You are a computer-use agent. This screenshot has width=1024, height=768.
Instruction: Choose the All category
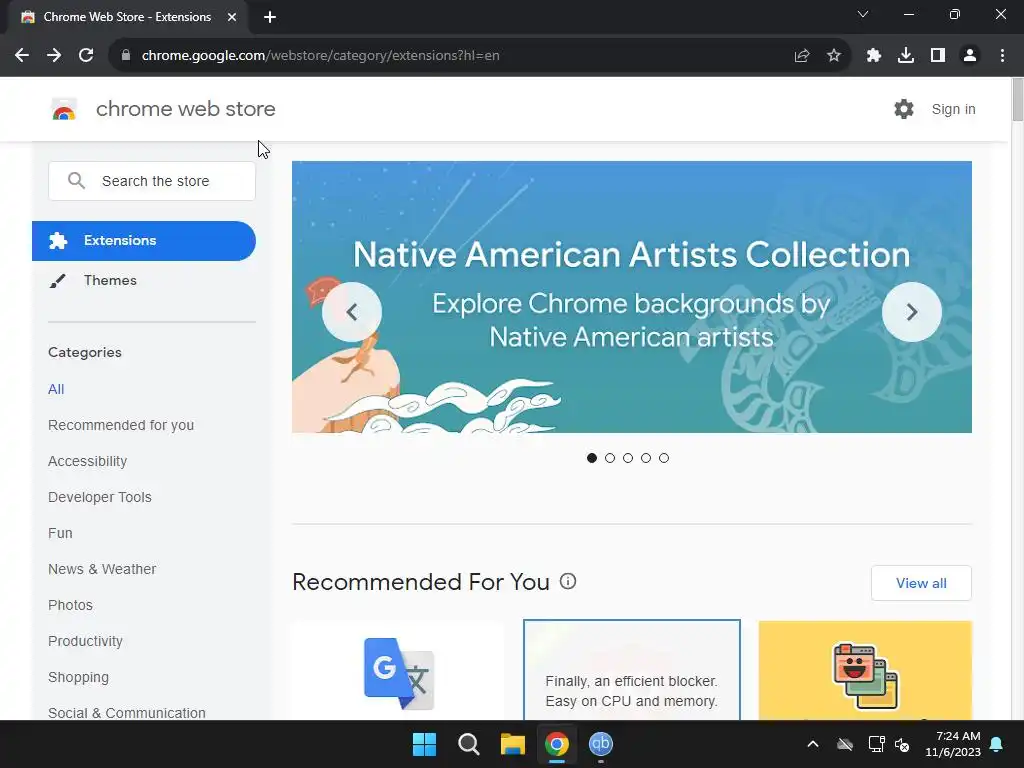point(56,389)
